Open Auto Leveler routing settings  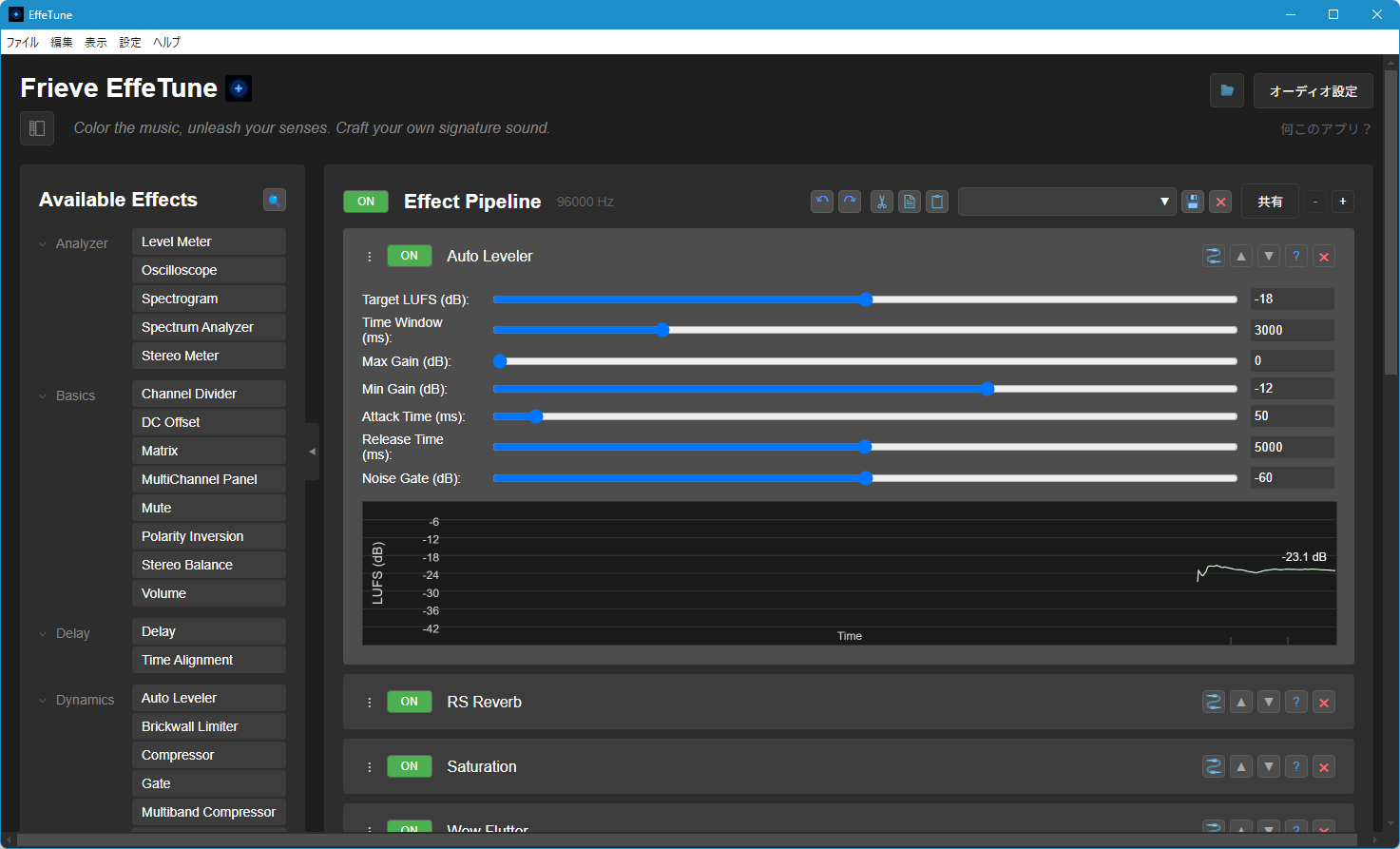tap(1214, 256)
